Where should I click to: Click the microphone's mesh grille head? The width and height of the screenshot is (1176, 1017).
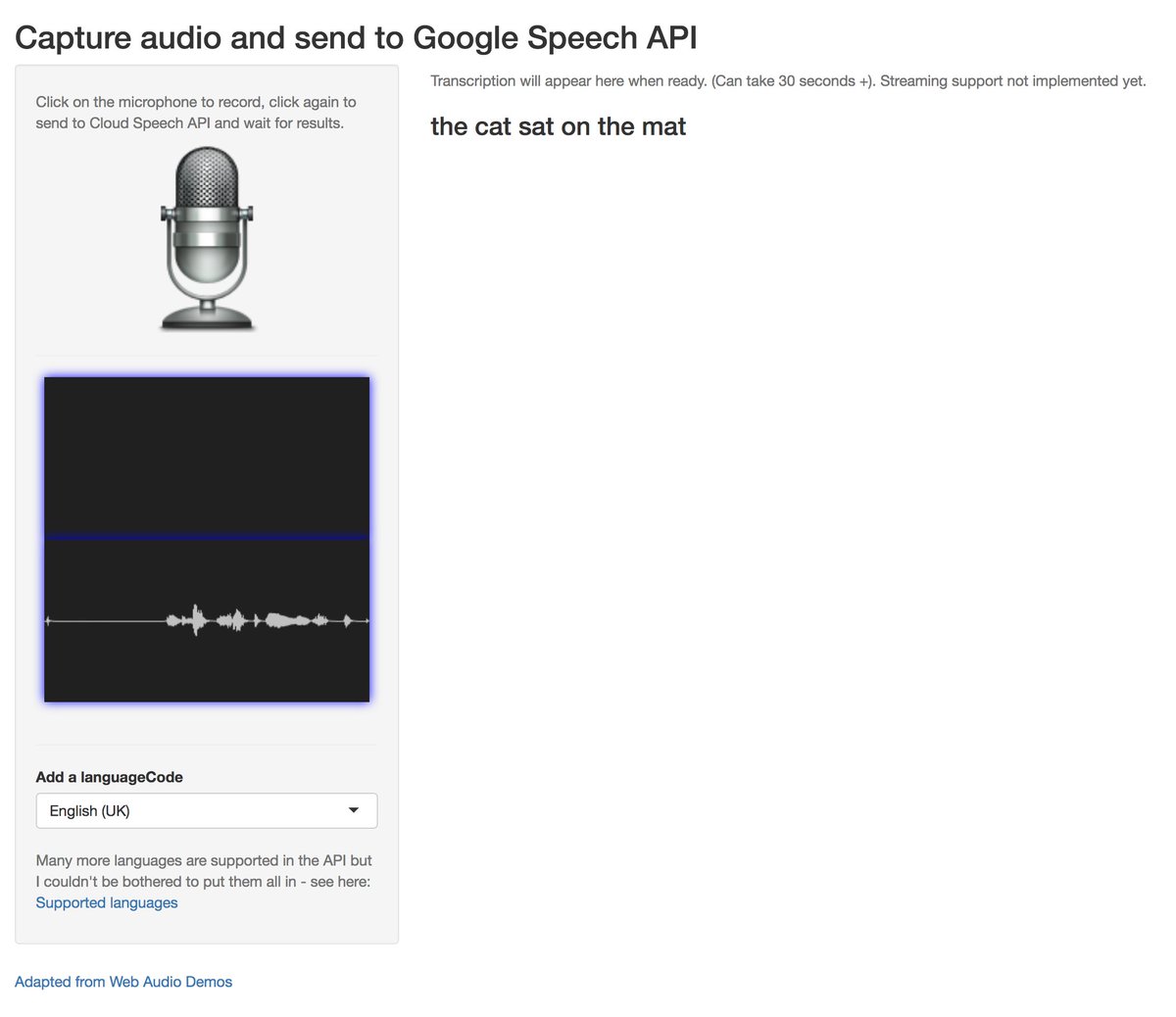[x=207, y=174]
